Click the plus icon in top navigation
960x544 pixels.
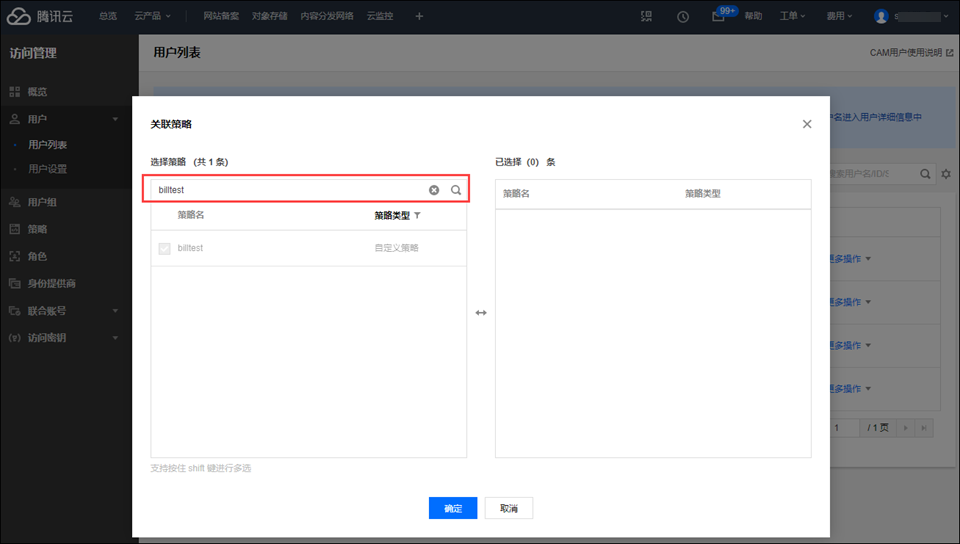(419, 17)
